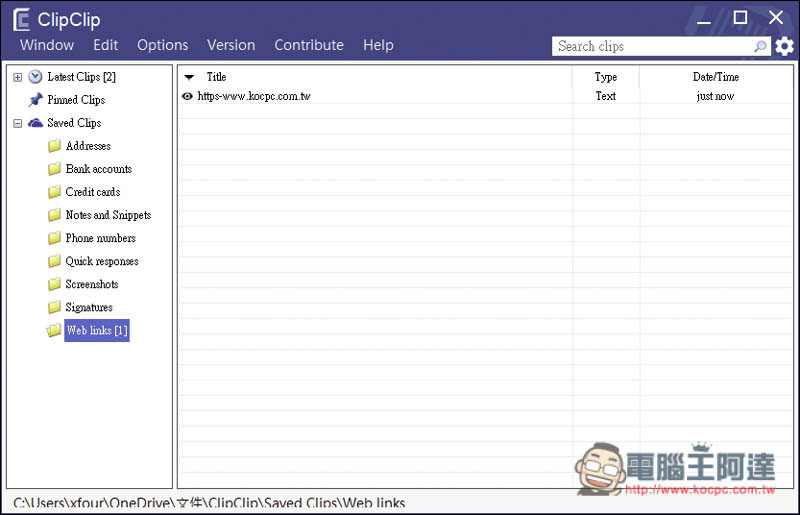The width and height of the screenshot is (800, 515).
Task: Open the Signatures folder
Action: point(89,307)
